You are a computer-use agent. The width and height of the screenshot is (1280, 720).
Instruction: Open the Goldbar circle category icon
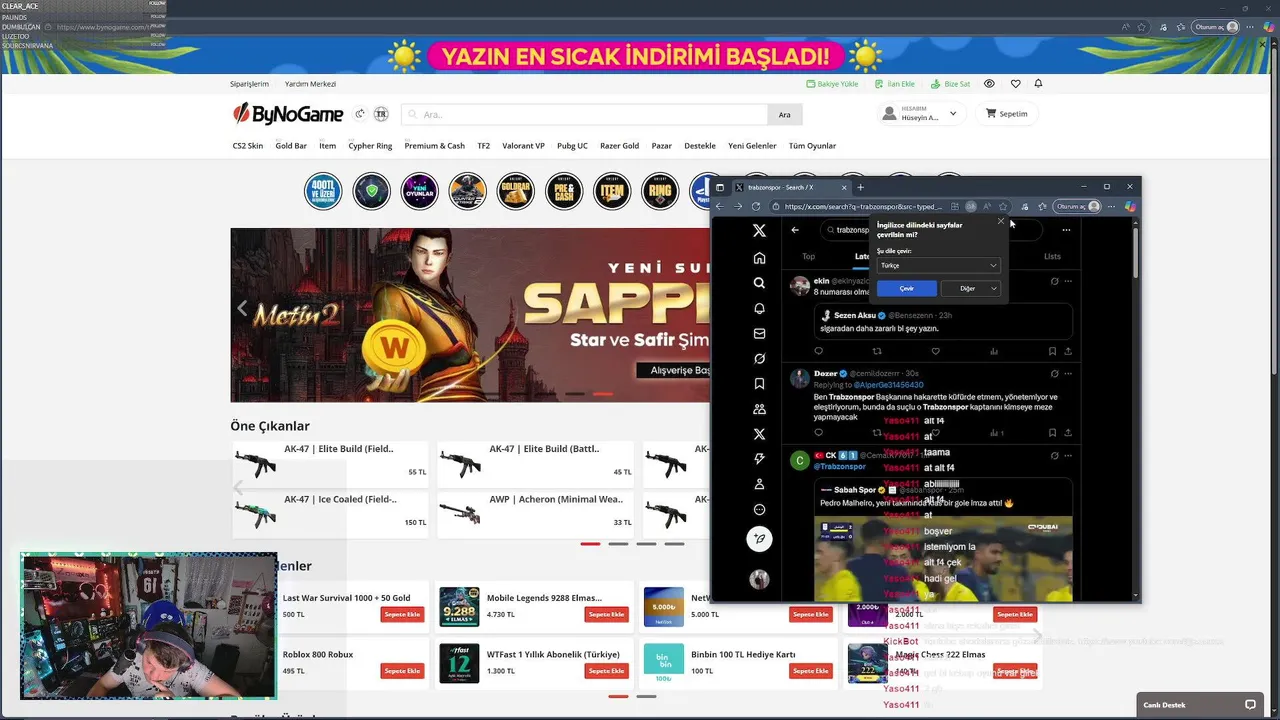[516, 191]
